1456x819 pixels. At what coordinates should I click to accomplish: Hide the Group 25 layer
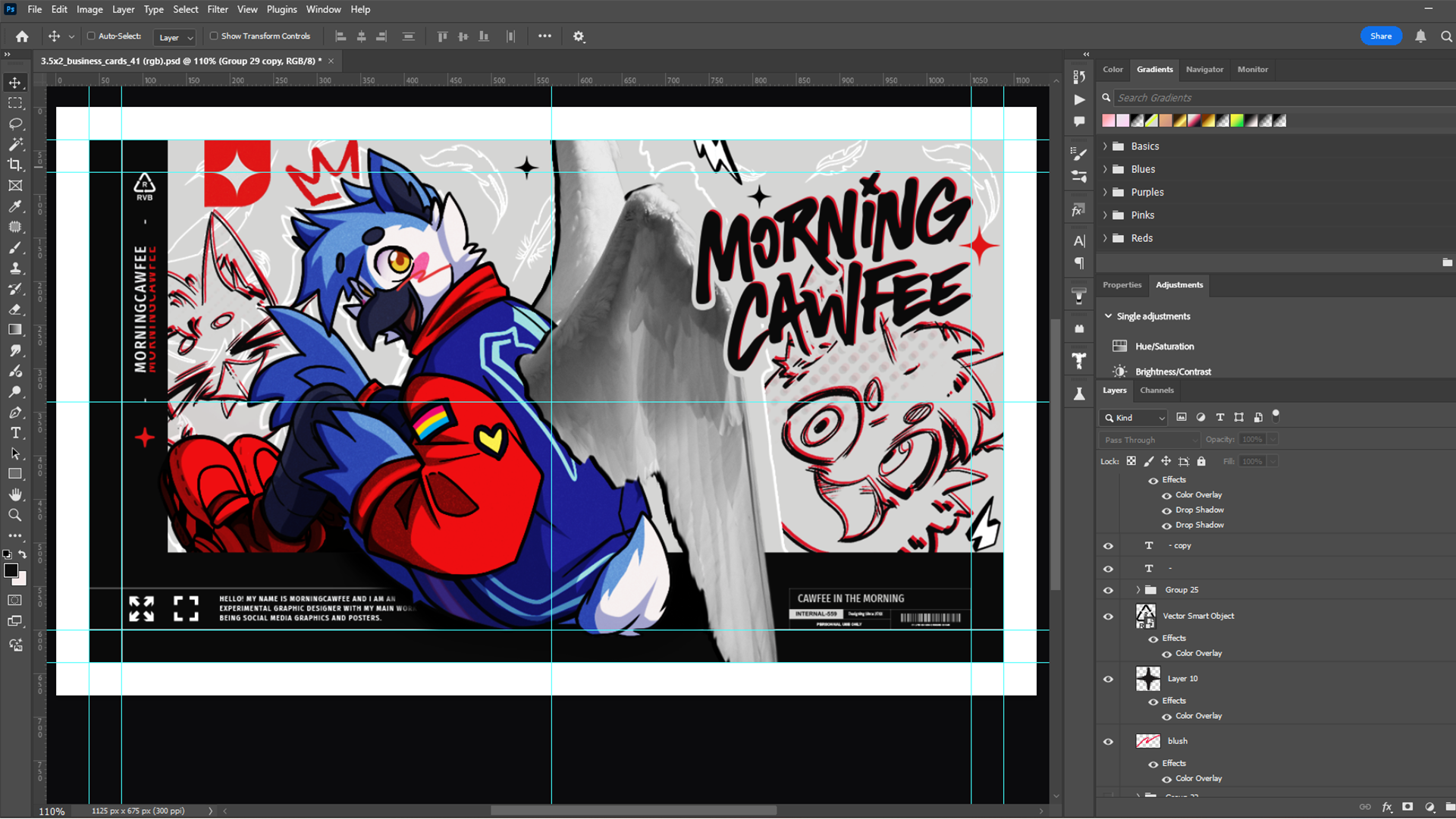click(x=1108, y=590)
